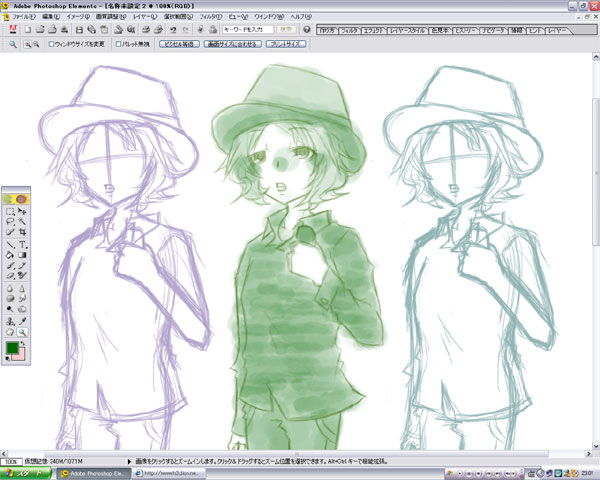Choose Zoom Out mode in options bar
The width and height of the screenshot is (600, 480).
tap(36, 44)
